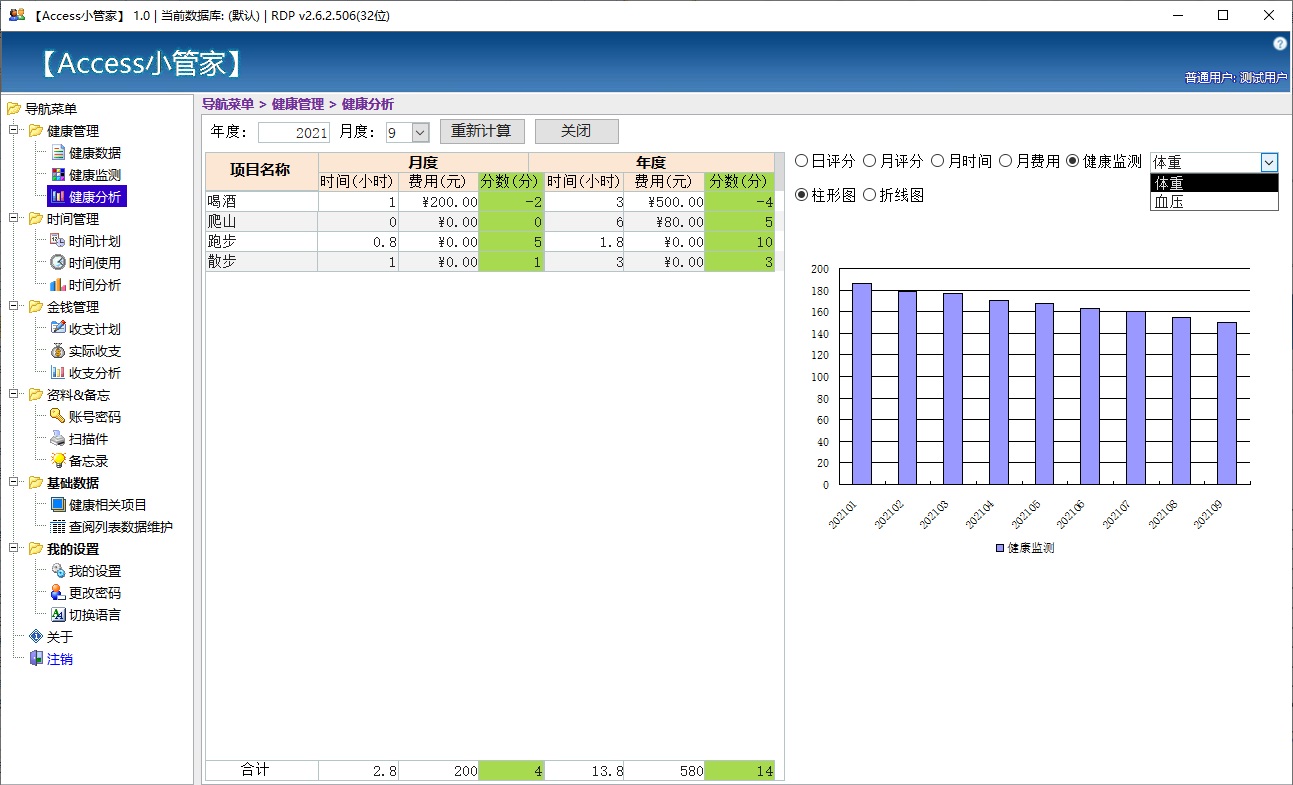1293x785 pixels.
Task: Select the 爬山 row name cell
Action: [261, 221]
